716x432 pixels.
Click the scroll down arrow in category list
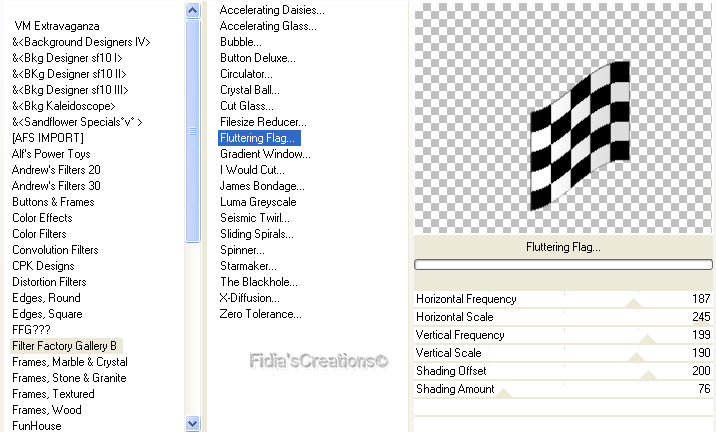[193, 423]
